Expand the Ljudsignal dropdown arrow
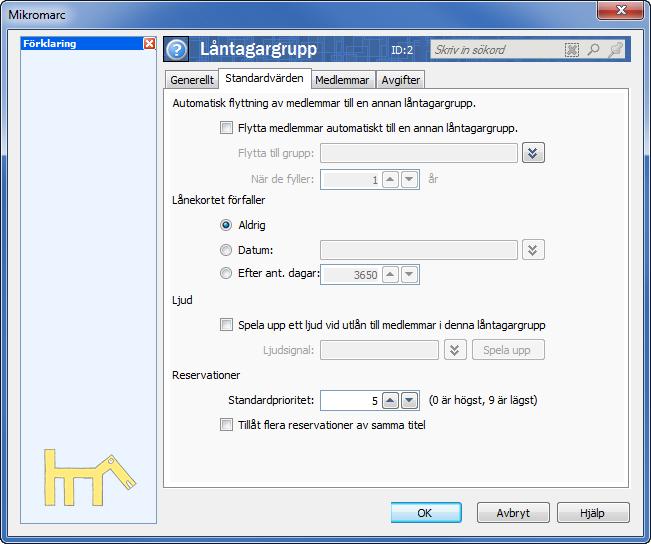The height and width of the screenshot is (544, 651). (455, 350)
